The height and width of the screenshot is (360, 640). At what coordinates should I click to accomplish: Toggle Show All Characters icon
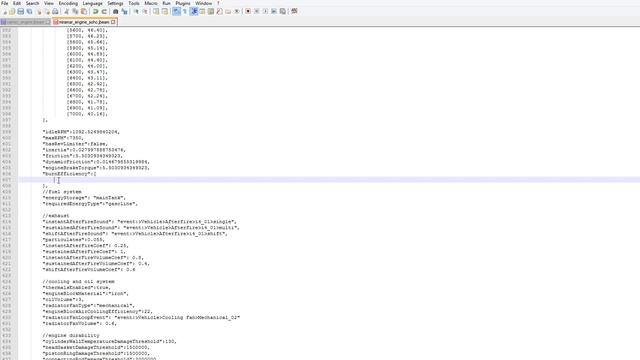pos(185,11)
